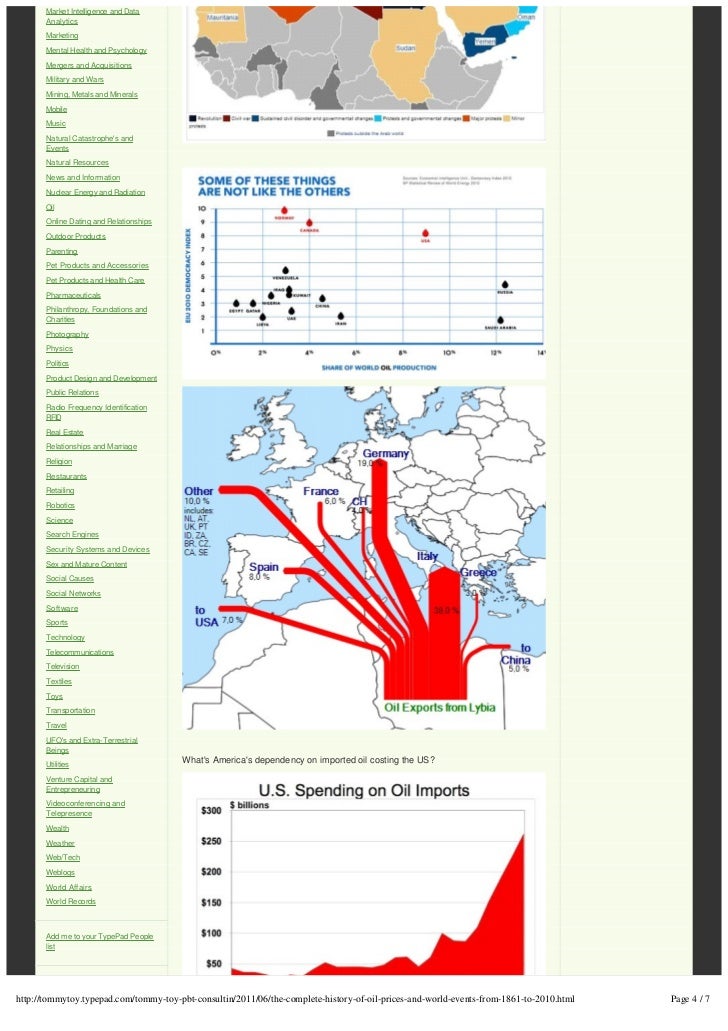This screenshot has width=728, height=1031.
Task: Open the Real Estate category
Action: pyautogui.click(x=64, y=433)
